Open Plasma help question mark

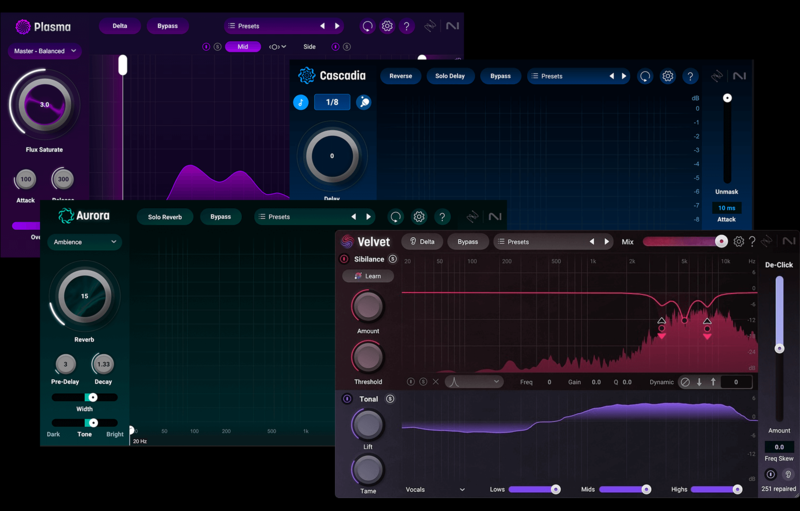tap(407, 26)
